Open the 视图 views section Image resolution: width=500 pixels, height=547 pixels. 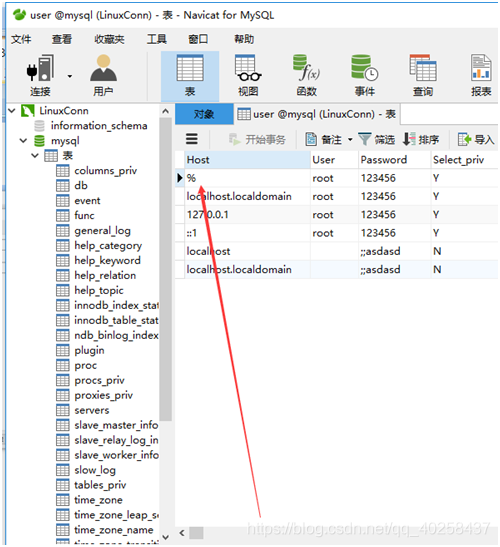point(248,75)
